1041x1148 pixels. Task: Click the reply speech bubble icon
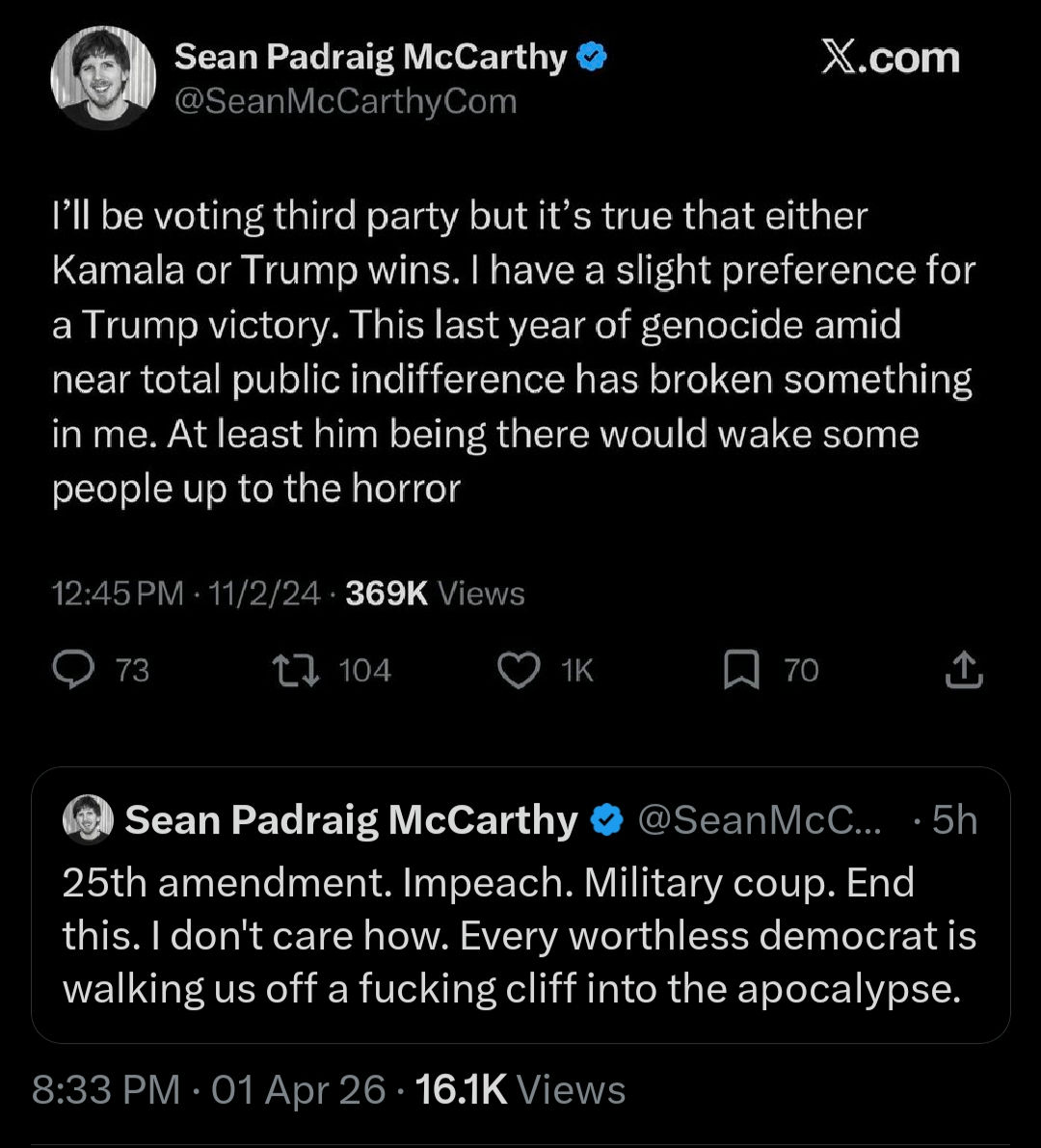(x=72, y=670)
